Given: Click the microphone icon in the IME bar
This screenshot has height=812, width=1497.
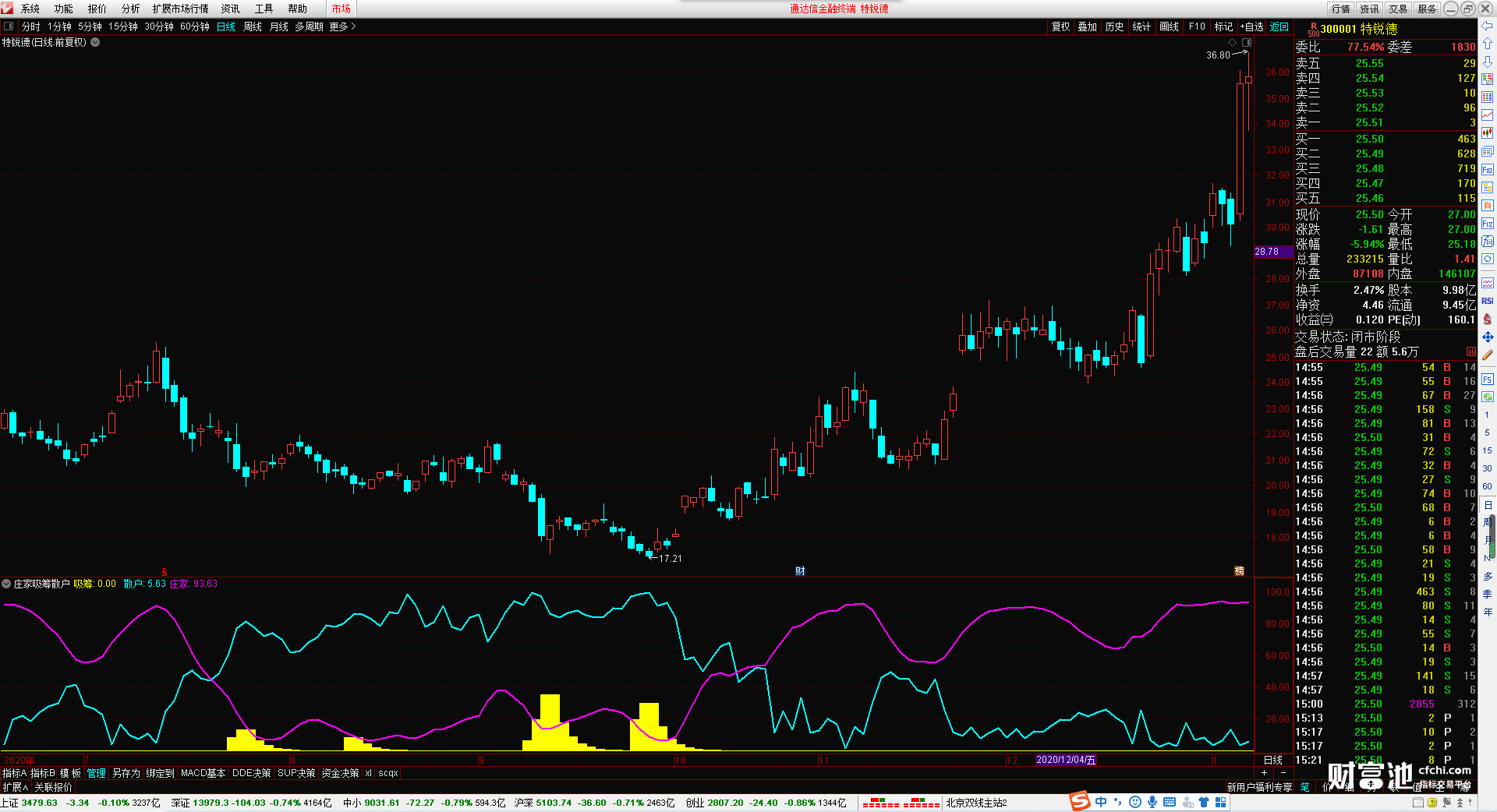Looking at the screenshot, I should 1152,802.
